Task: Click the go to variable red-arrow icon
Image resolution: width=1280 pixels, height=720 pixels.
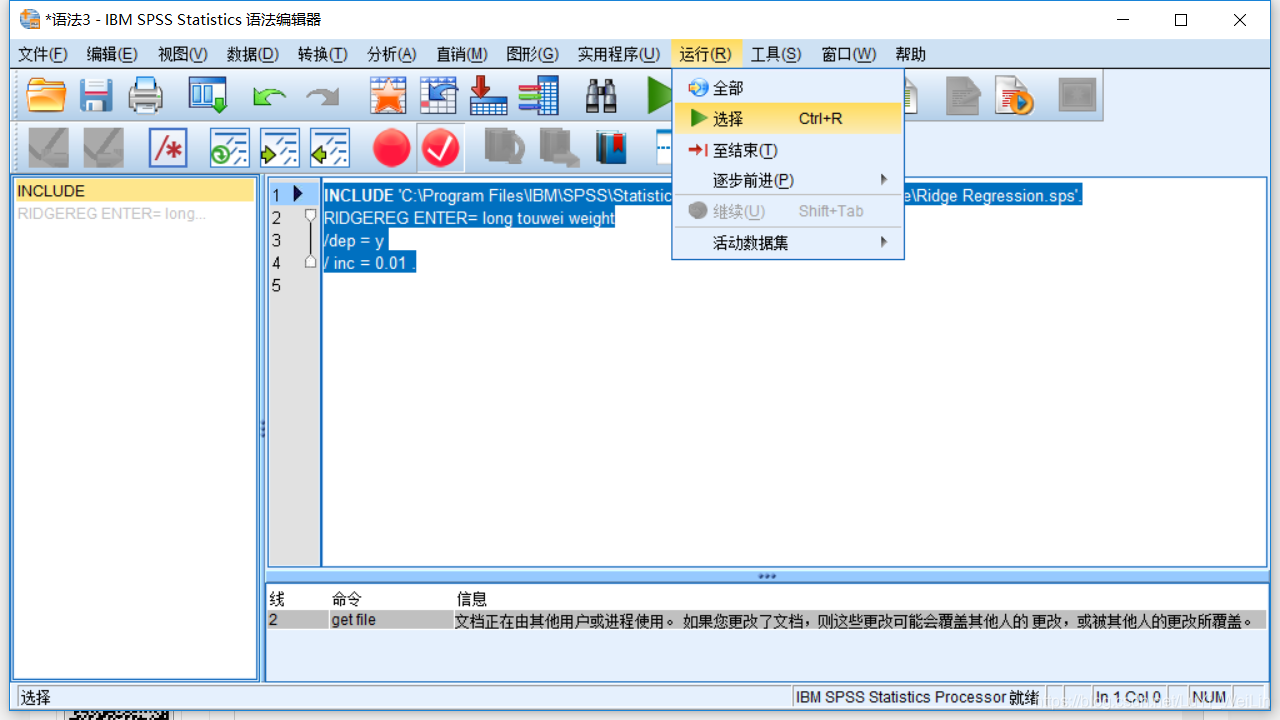Action: coord(488,95)
